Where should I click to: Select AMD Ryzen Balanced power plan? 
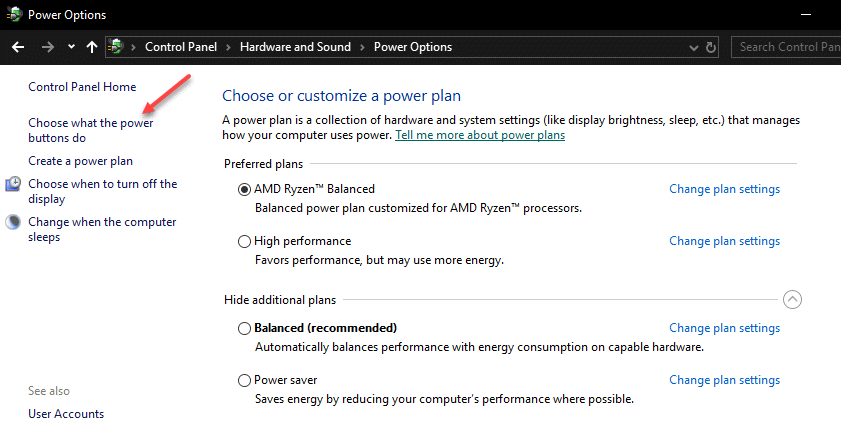coord(245,189)
